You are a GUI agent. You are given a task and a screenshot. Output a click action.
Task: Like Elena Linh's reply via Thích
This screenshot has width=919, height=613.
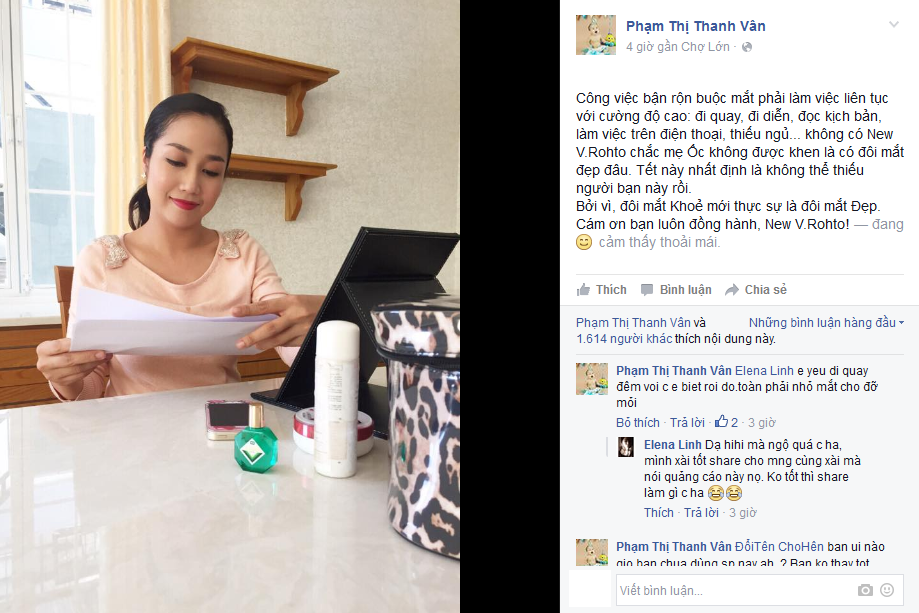click(x=659, y=513)
